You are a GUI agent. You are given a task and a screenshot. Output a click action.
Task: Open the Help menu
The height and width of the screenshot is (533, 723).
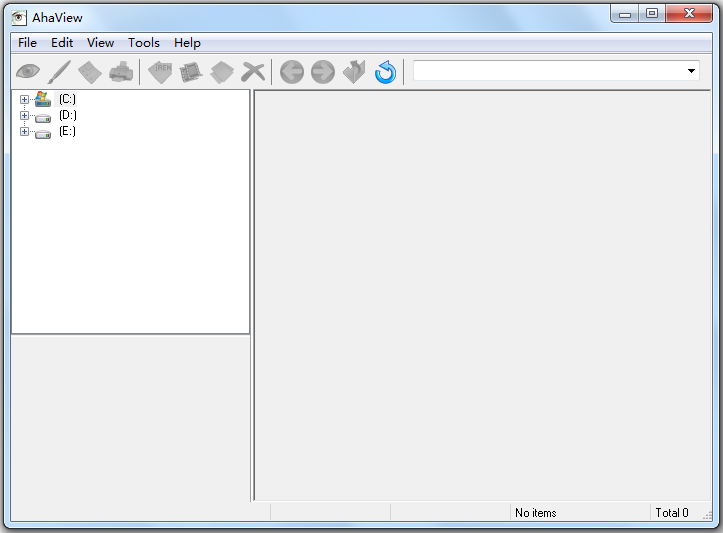[x=187, y=43]
